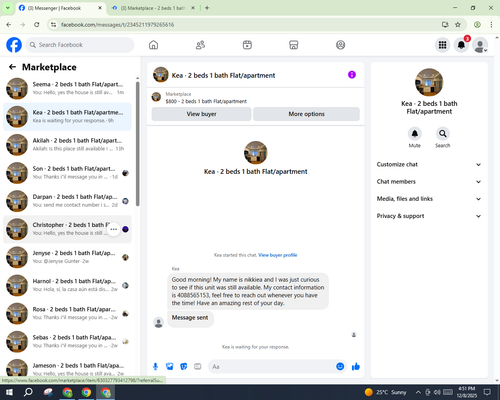Go back in the browser
The image size is (500, 400).
tap(9, 25)
